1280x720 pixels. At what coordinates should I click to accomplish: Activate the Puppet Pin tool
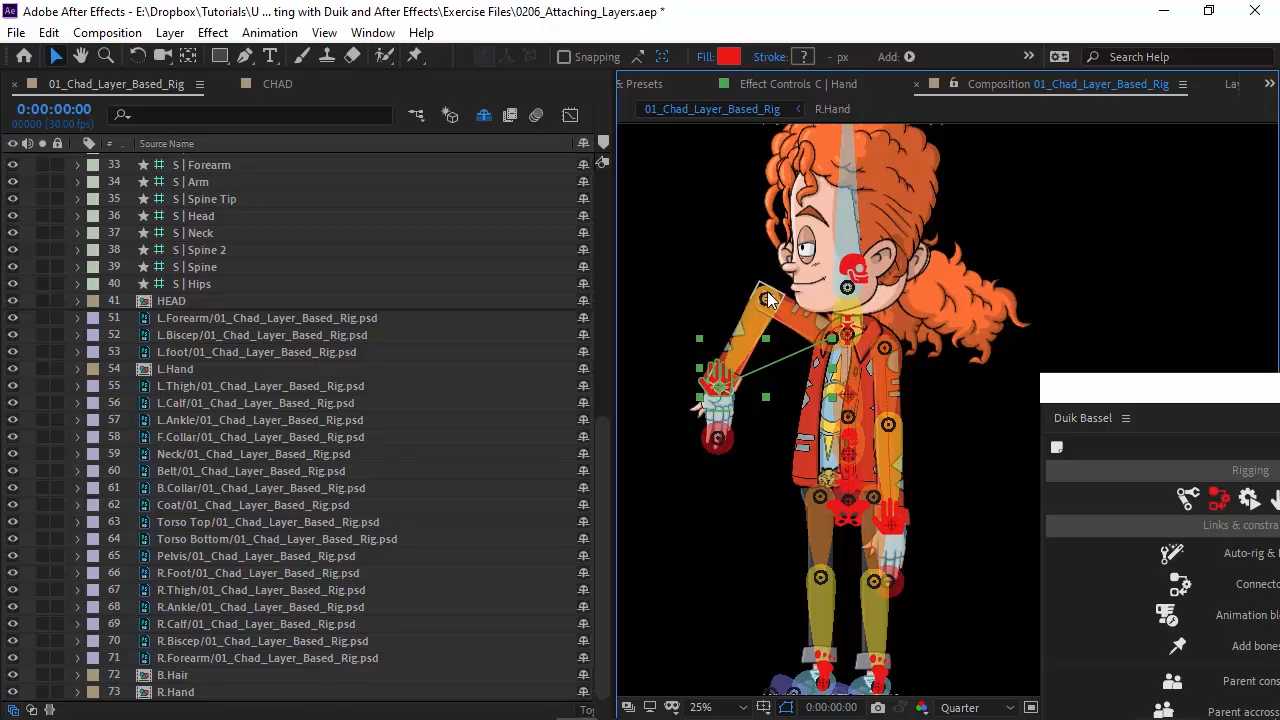(415, 57)
